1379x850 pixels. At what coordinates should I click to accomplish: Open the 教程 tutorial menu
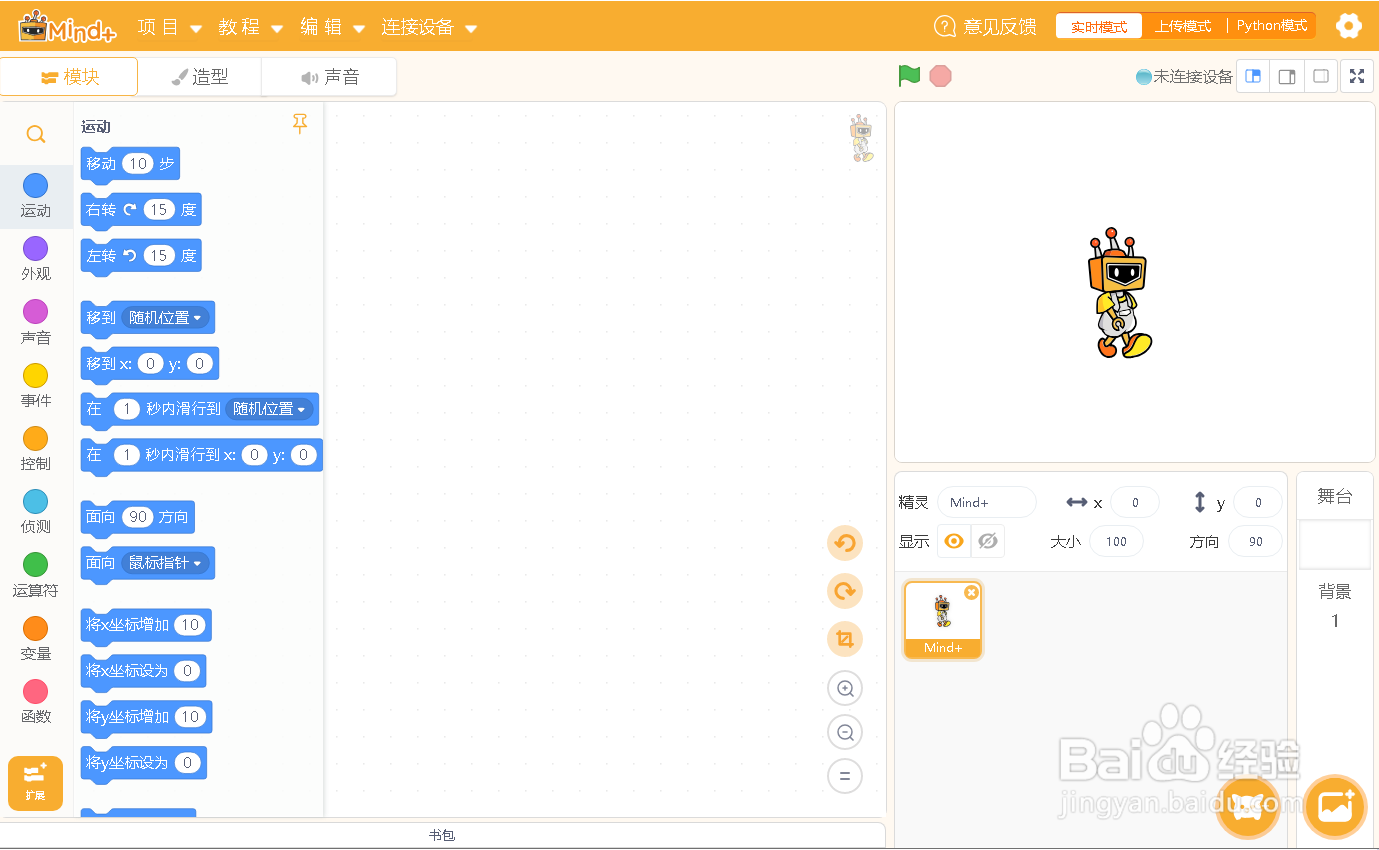pos(250,27)
